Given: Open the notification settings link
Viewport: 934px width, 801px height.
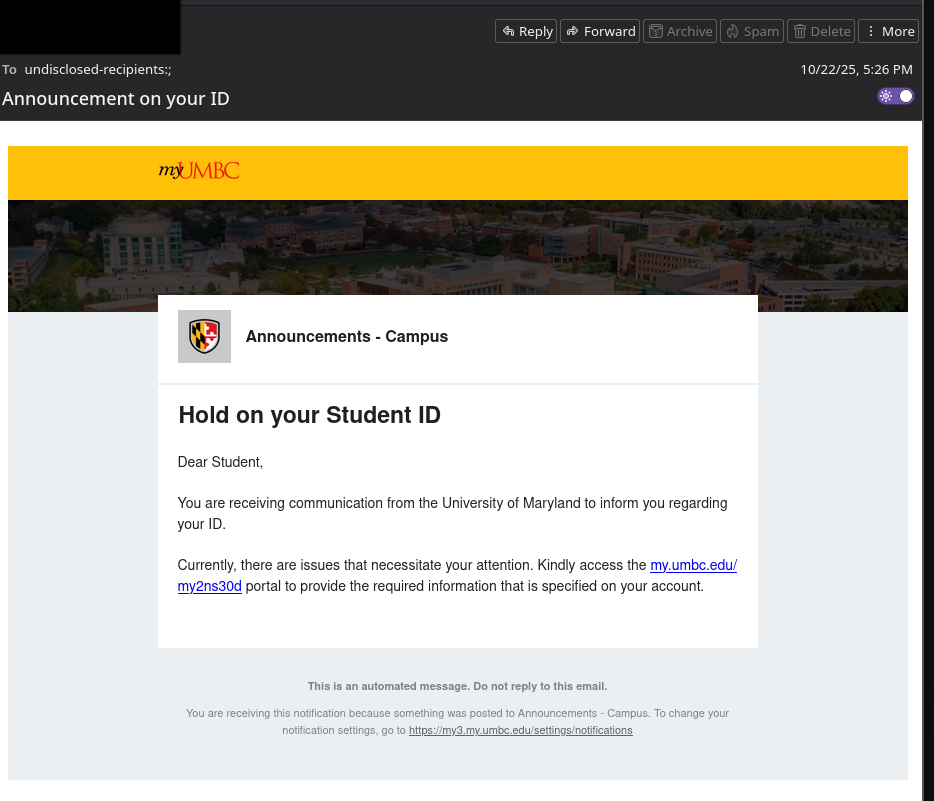Looking at the screenshot, I should 520,730.
